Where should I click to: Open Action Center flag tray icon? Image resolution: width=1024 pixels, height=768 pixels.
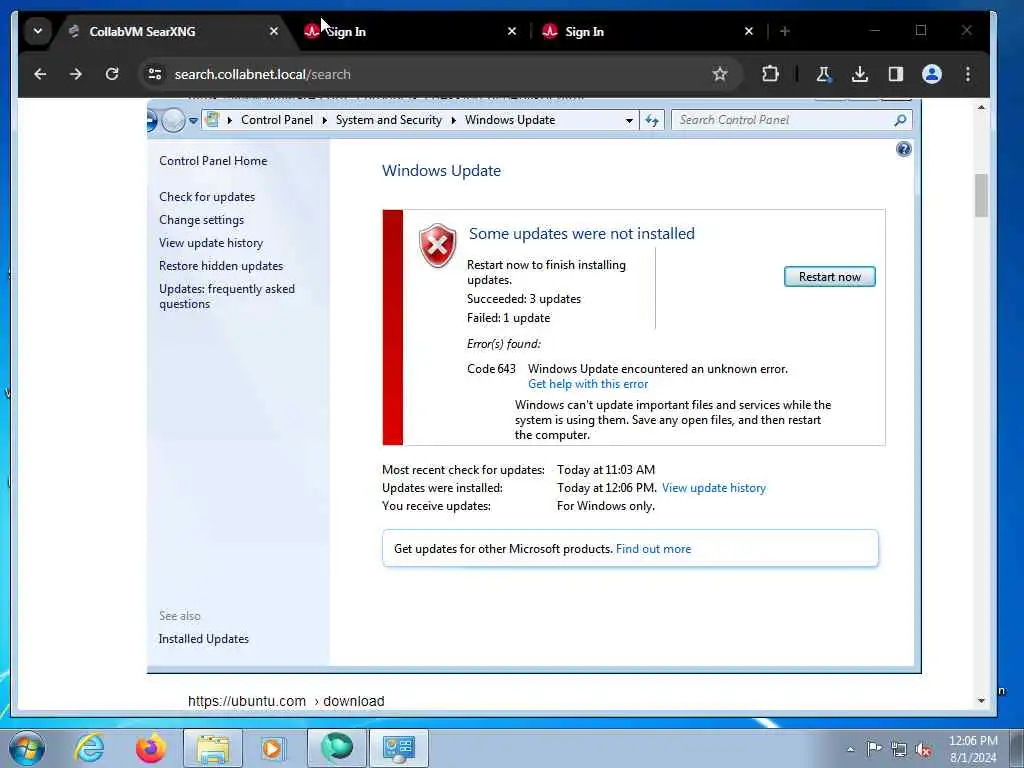874,749
